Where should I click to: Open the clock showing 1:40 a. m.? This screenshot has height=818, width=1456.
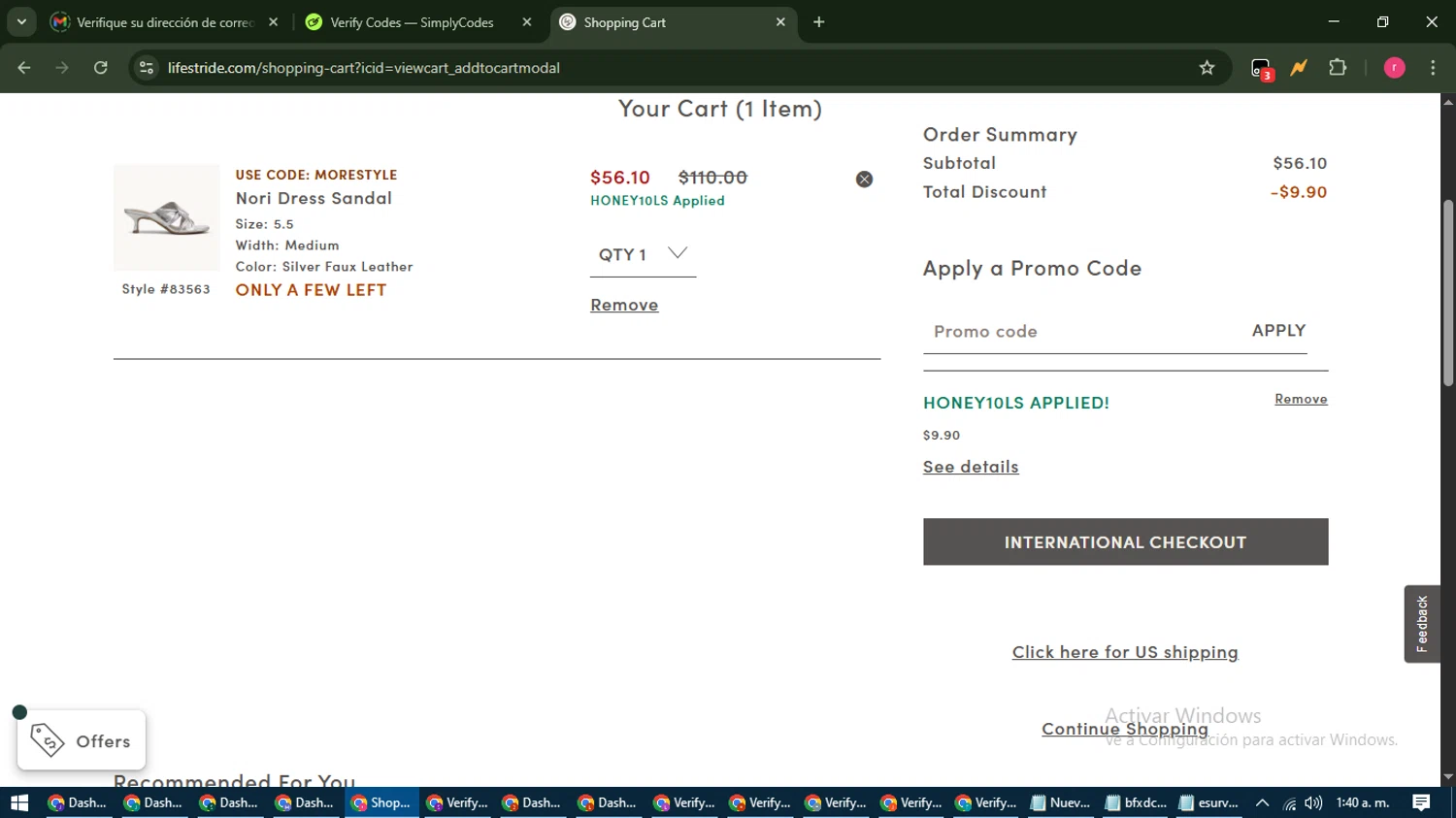coord(1363,802)
